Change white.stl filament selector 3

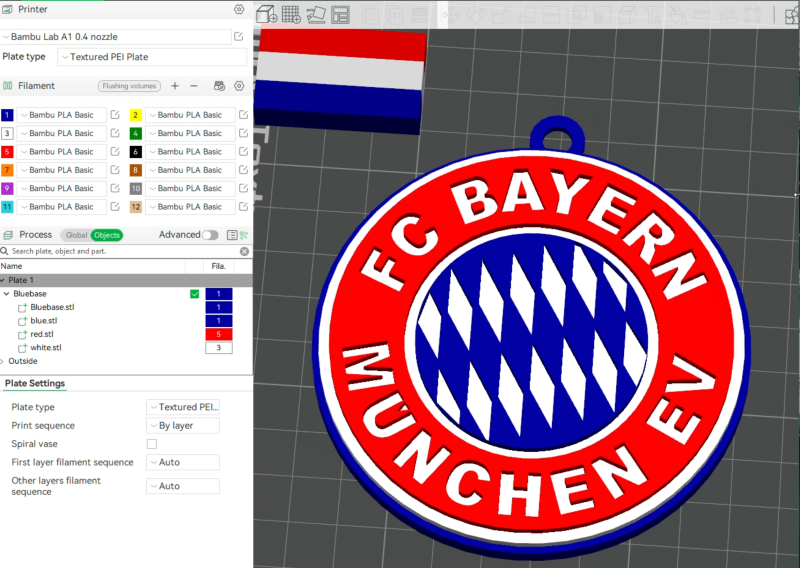(x=219, y=348)
